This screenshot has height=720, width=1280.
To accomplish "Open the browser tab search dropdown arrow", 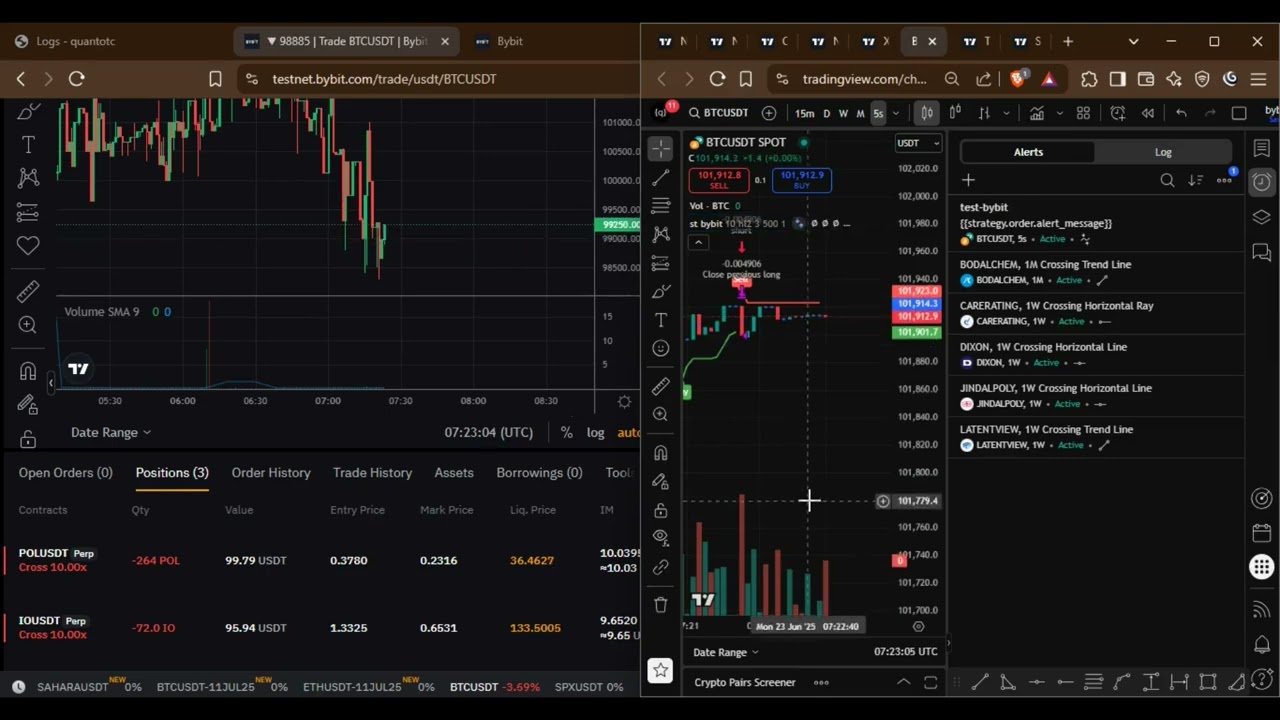I will pyautogui.click(x=1133, y=41).
